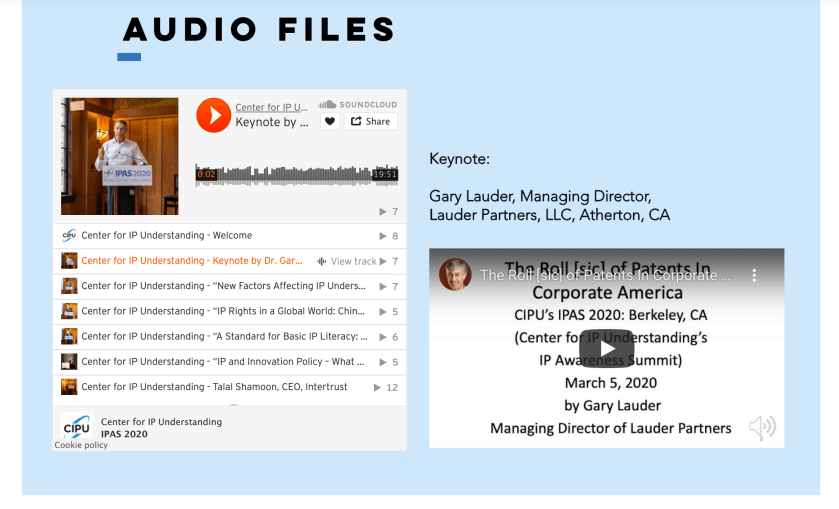Open the SoundCloud logo link
839x509 pixels.
click(x=357, y=105)
